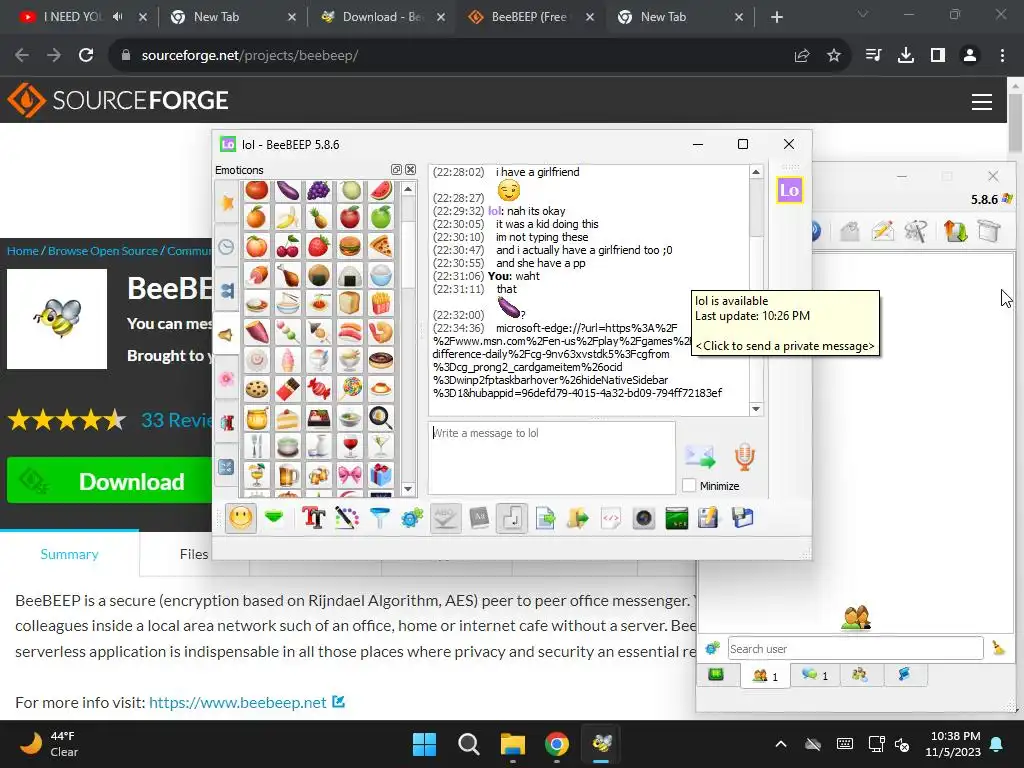Viewport: 1024px width, 768px height.
Task: Click the grey tools icon in main window
Action: pos(916,231)
